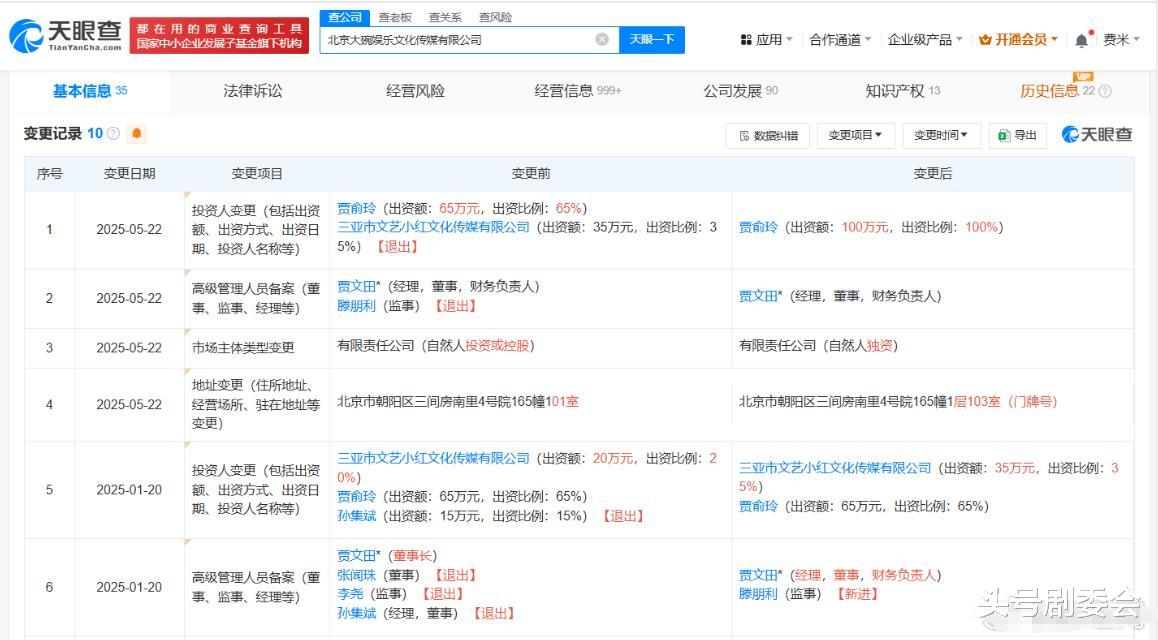Select the 经营信息 tab
The image size is (1158, 640).
[578, 92]
